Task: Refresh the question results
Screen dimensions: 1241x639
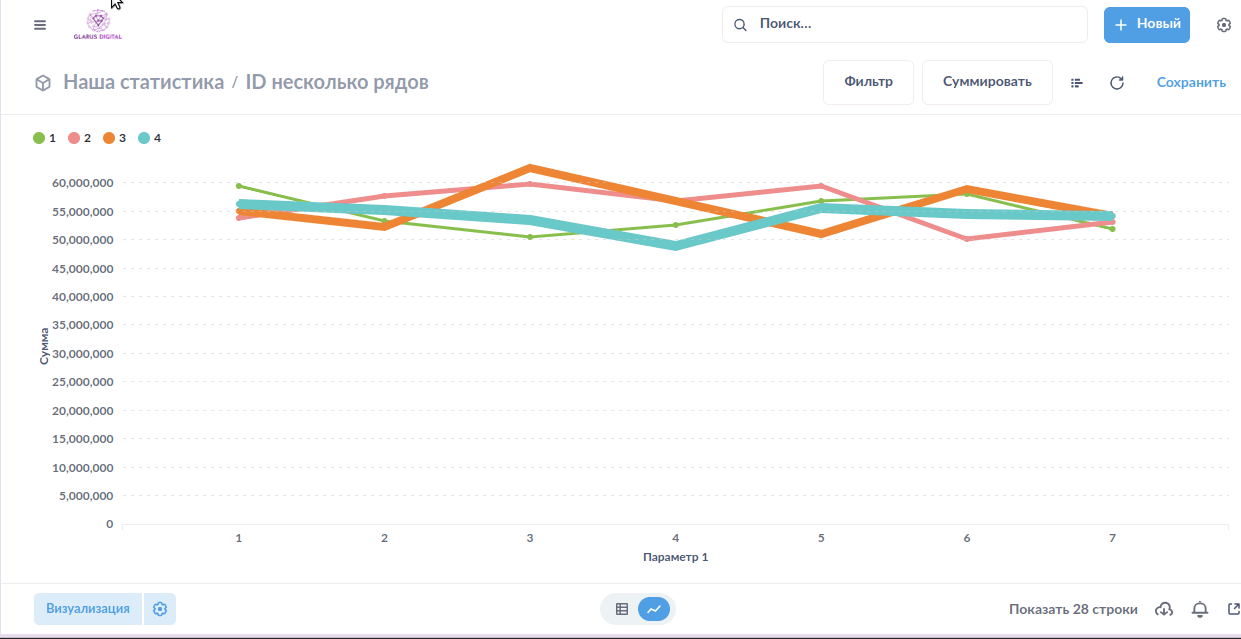Action: (x=1117, y=83)
